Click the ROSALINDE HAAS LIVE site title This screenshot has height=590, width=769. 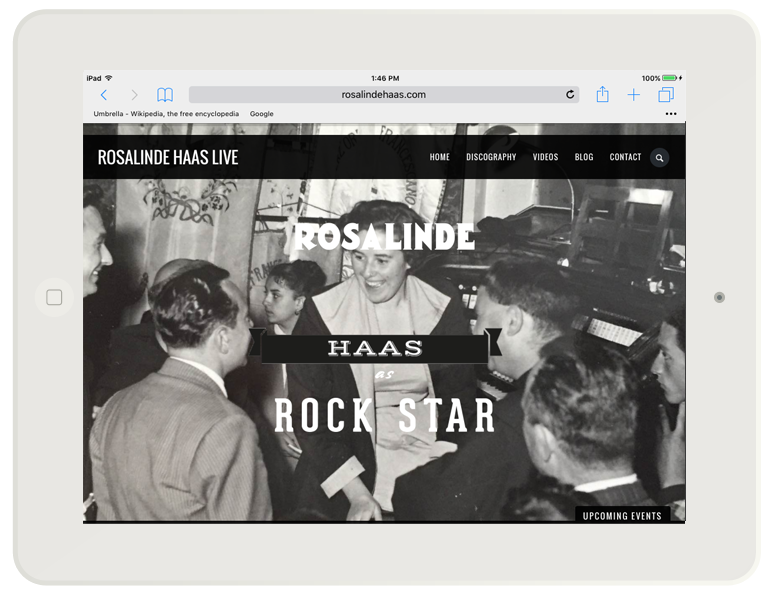167,157
